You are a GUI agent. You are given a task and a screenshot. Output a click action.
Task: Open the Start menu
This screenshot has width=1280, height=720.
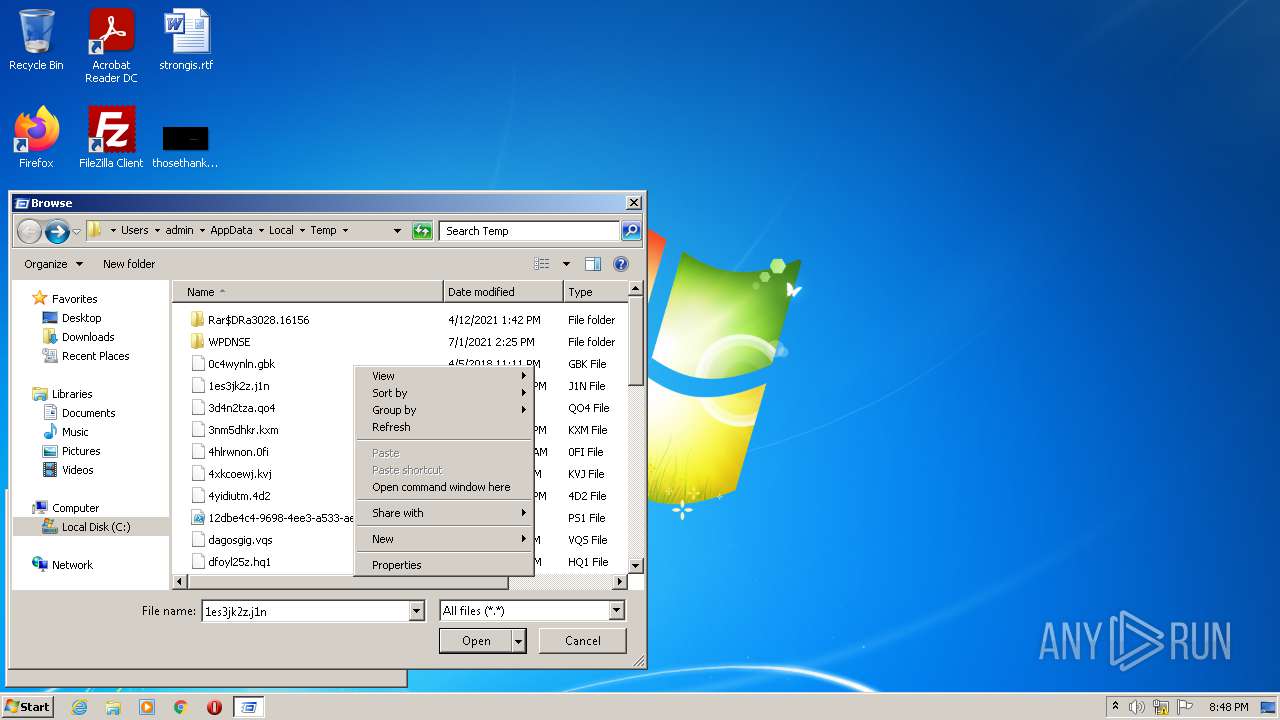click(28, 706)
